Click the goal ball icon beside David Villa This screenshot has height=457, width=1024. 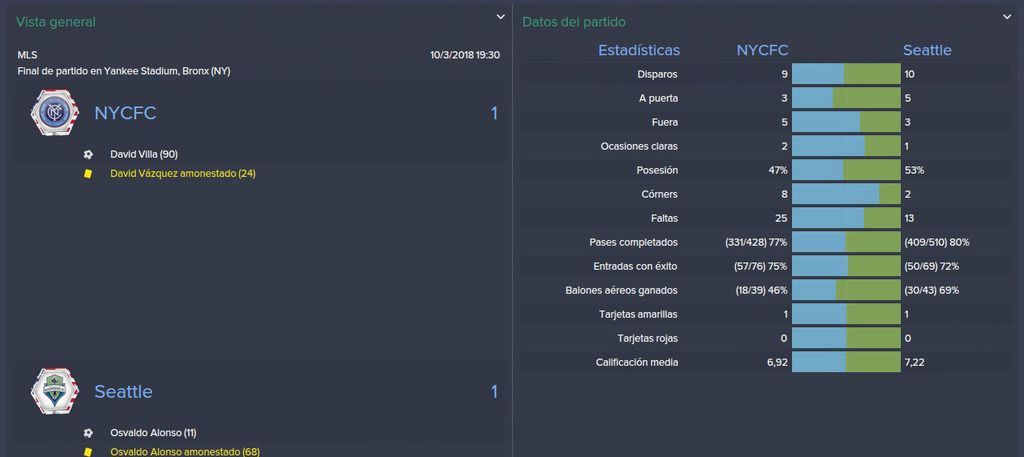(x=88, y=155)
